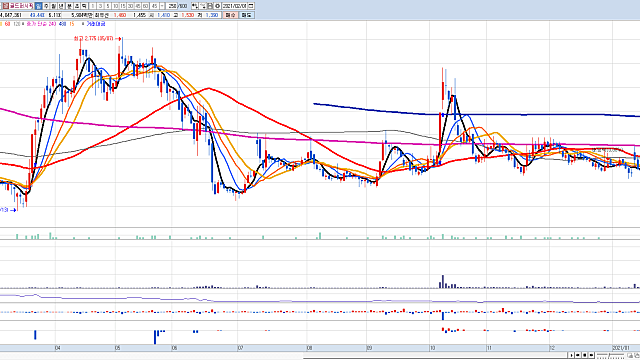This screenshot has width=640, height=360.
Task: Open the custom interval dropdown arrow
Action: [x=162, y=6]
